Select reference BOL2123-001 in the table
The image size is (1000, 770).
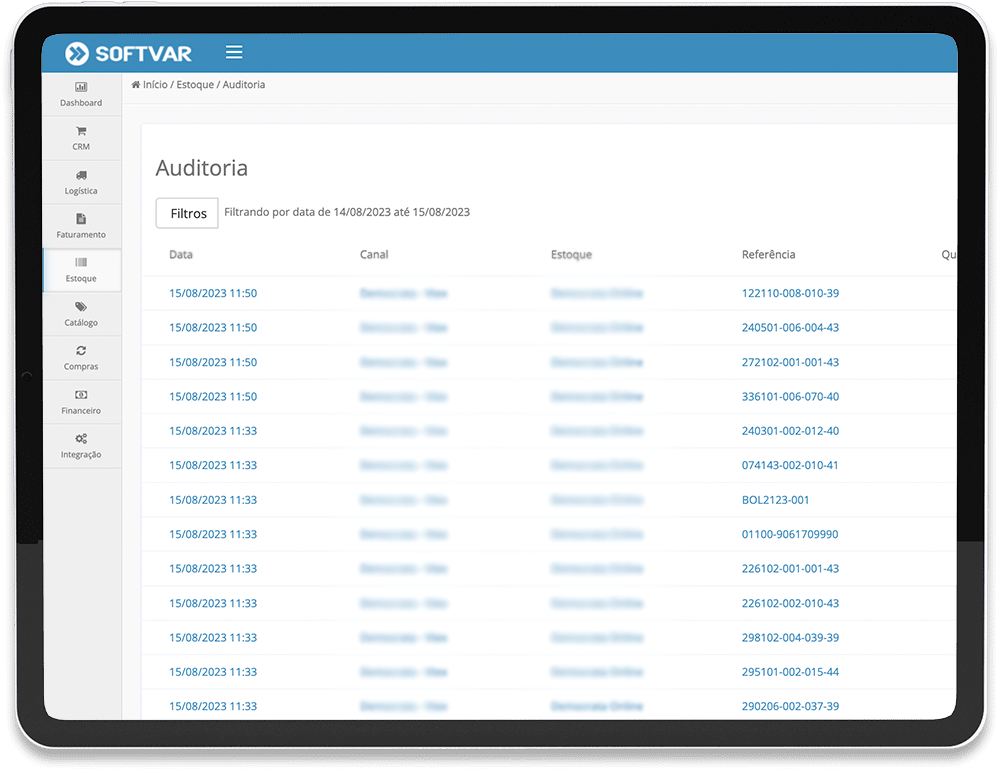[x=775, y=499]
